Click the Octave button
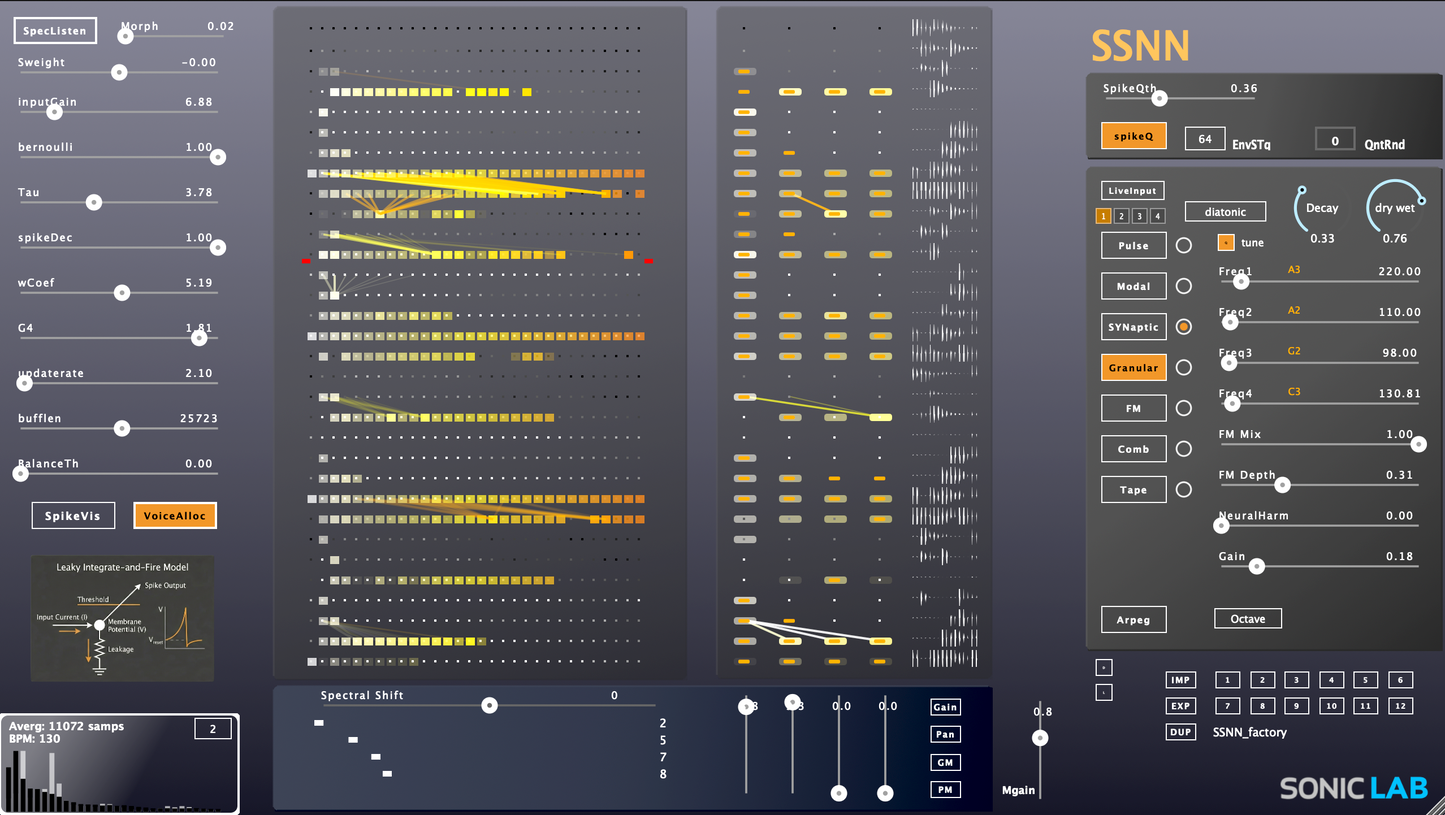This screenshot has width=1445, height=815. [x=1248, y=619]
